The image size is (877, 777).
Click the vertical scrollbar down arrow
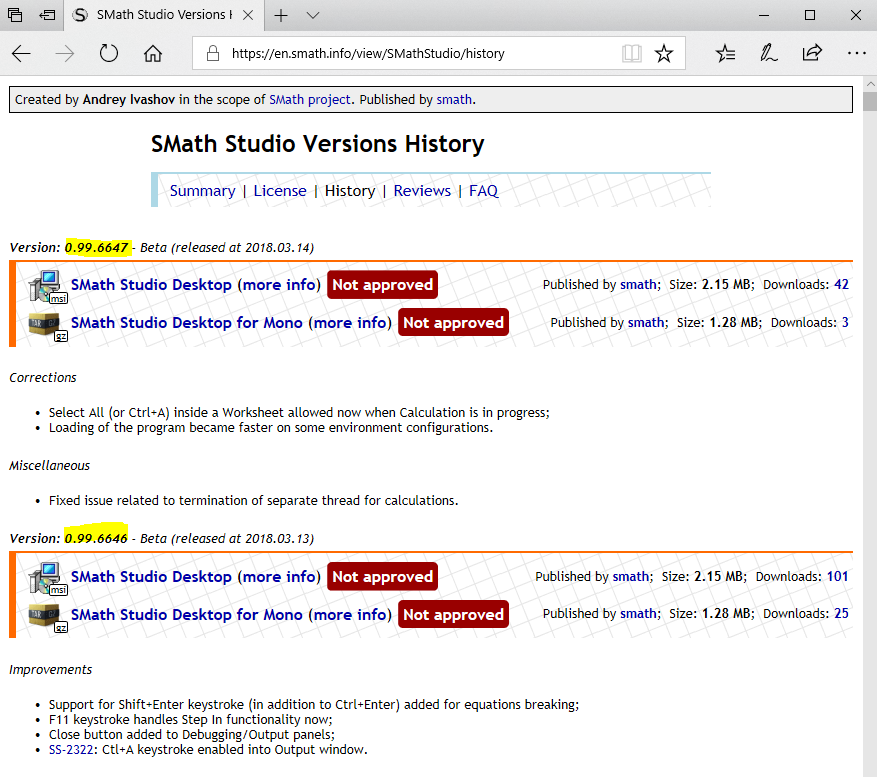point(868,768)
